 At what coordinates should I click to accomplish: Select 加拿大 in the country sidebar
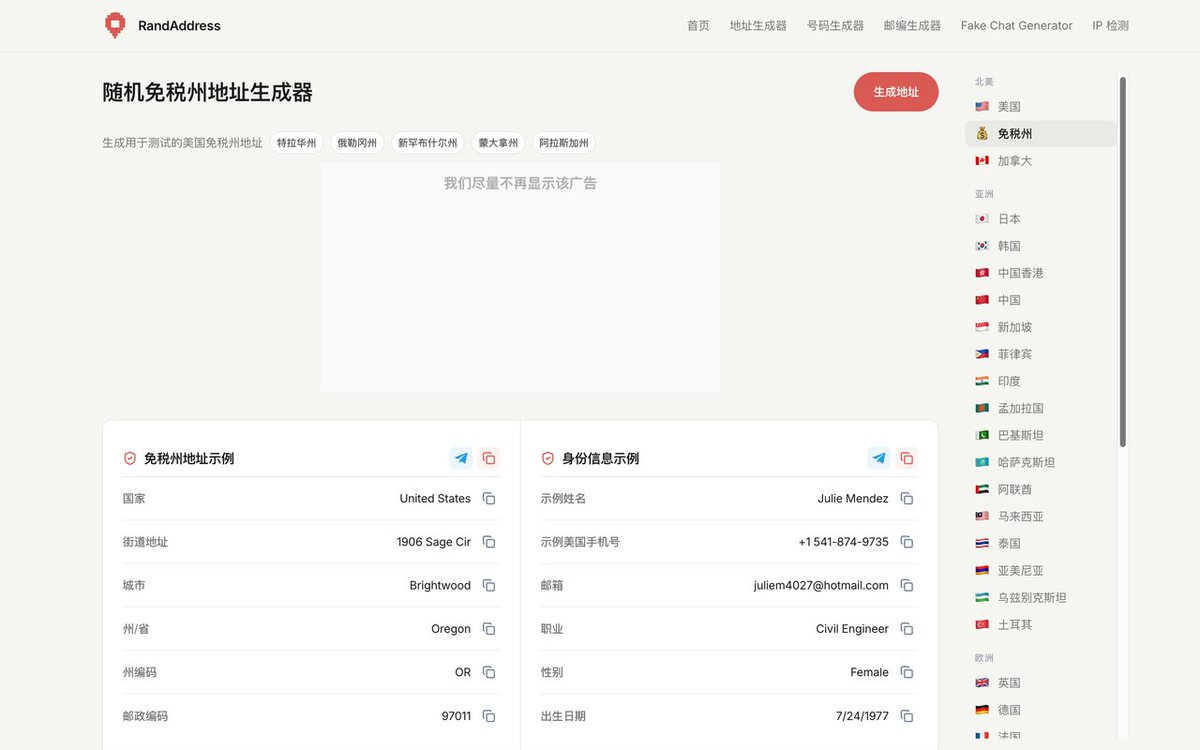[1040, 160]
